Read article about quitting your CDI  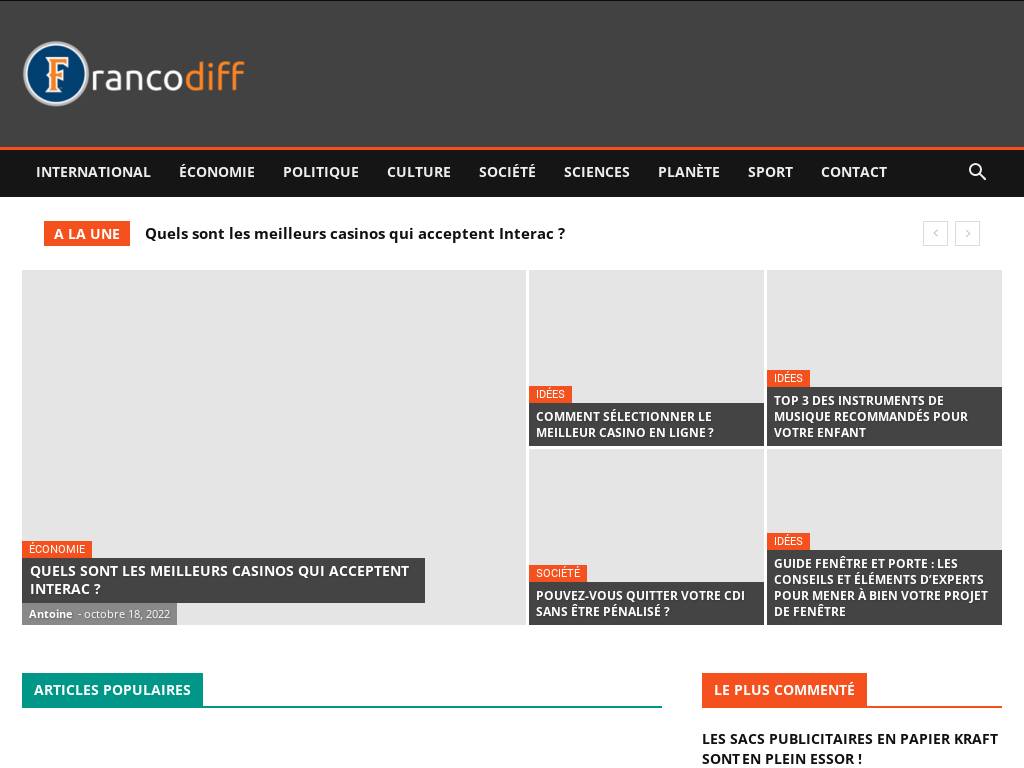(640, 603)
